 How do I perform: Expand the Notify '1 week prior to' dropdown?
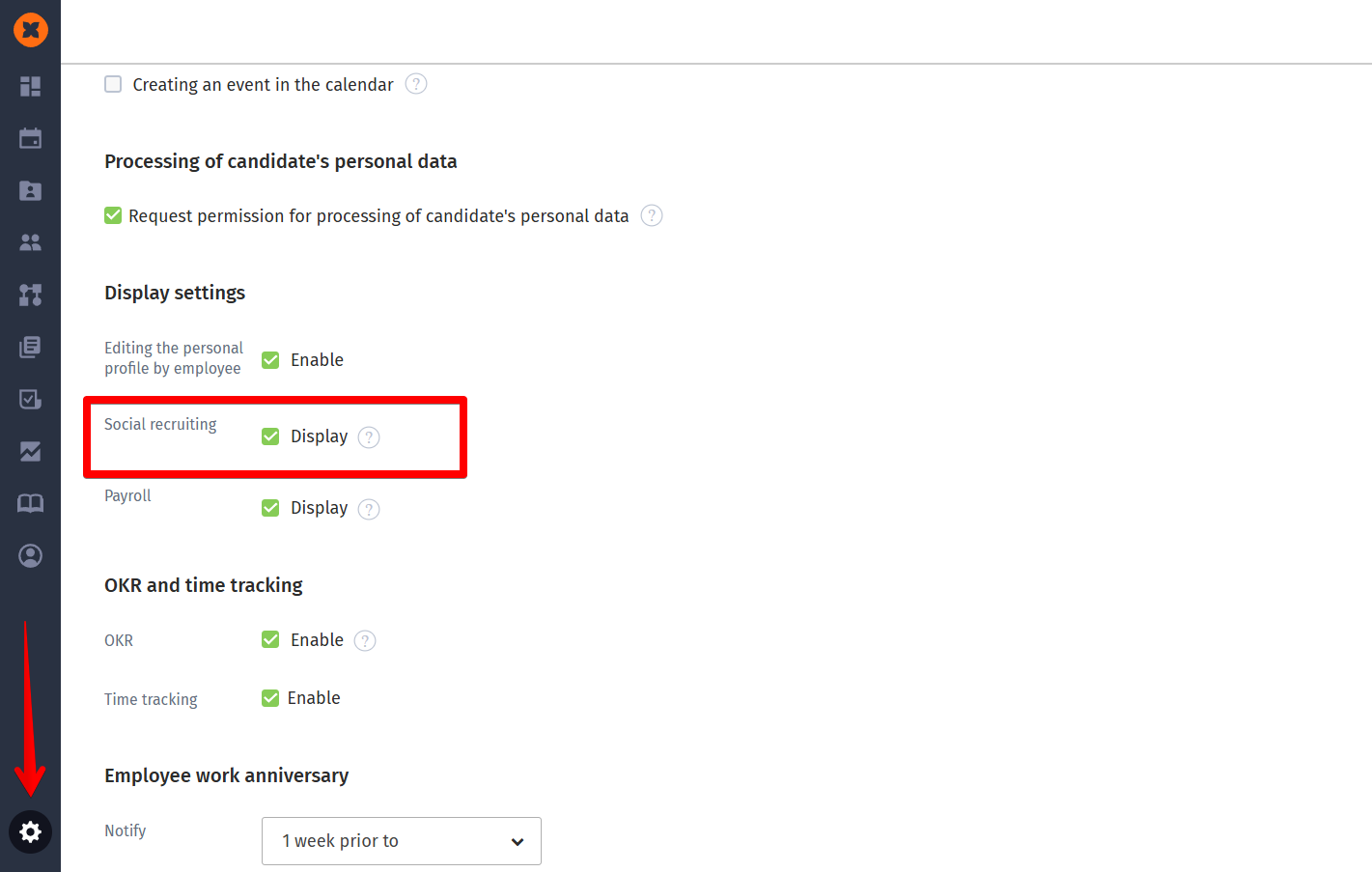402,841
